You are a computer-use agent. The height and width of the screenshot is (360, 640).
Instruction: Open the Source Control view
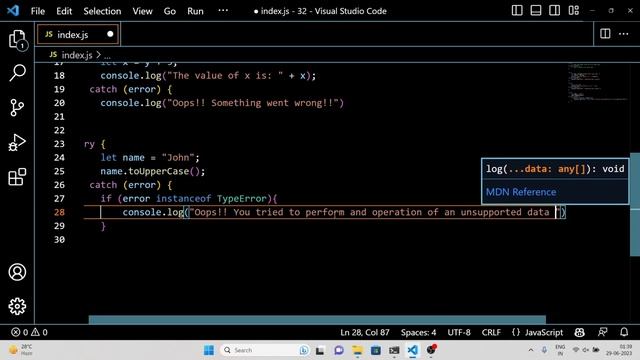pos(17,108)
